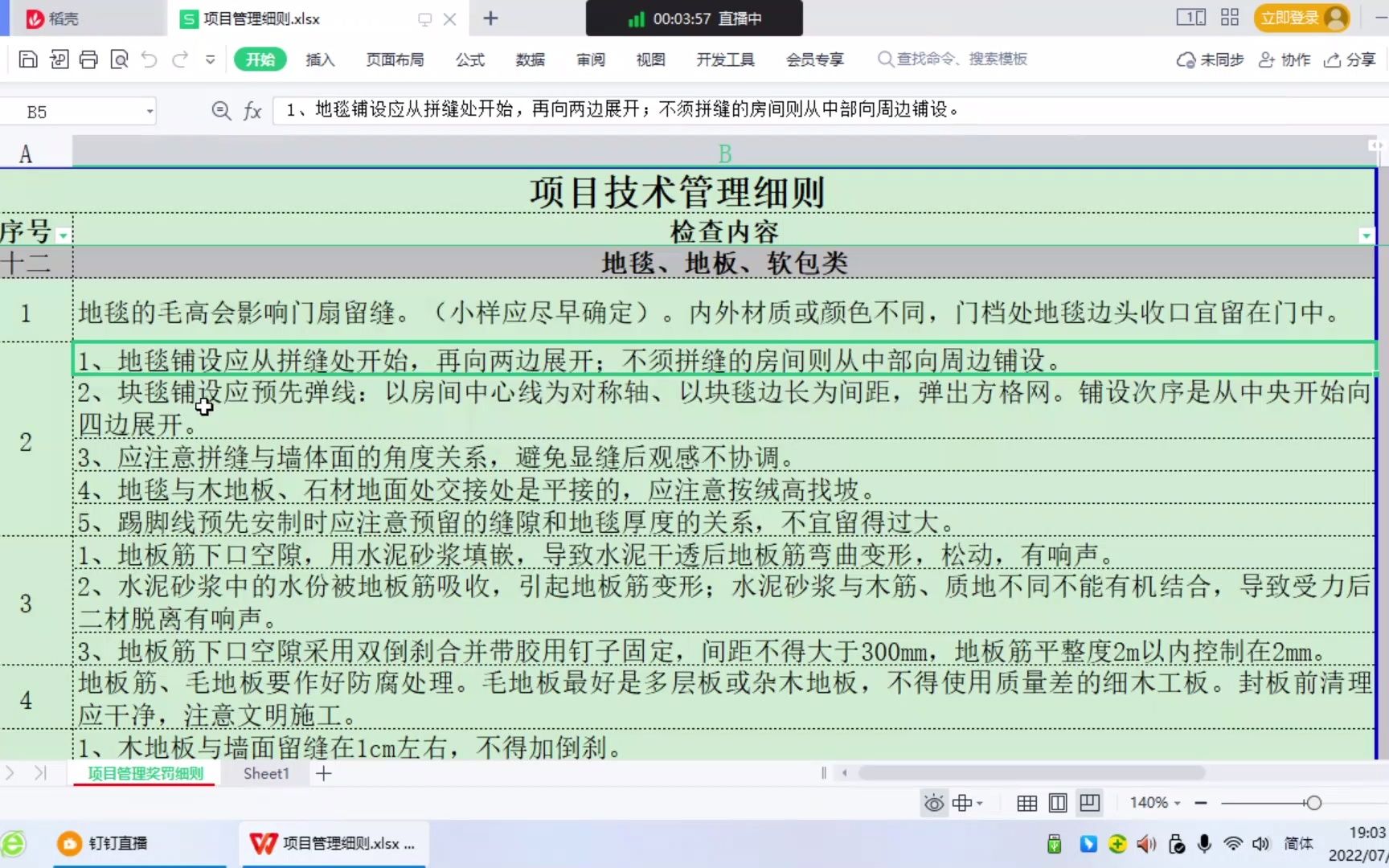
Task: Open the 会员专享 ribbon tab
Action: pos(815,59)
